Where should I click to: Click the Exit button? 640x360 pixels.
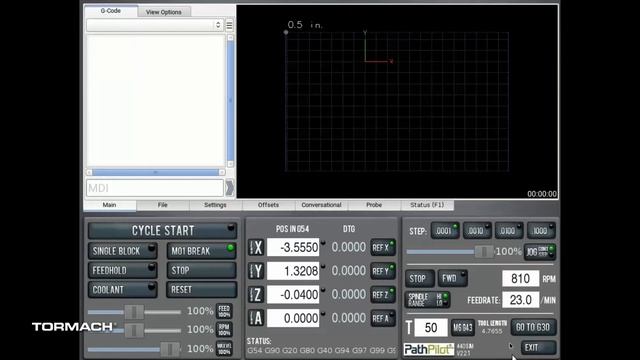point(538,348)
